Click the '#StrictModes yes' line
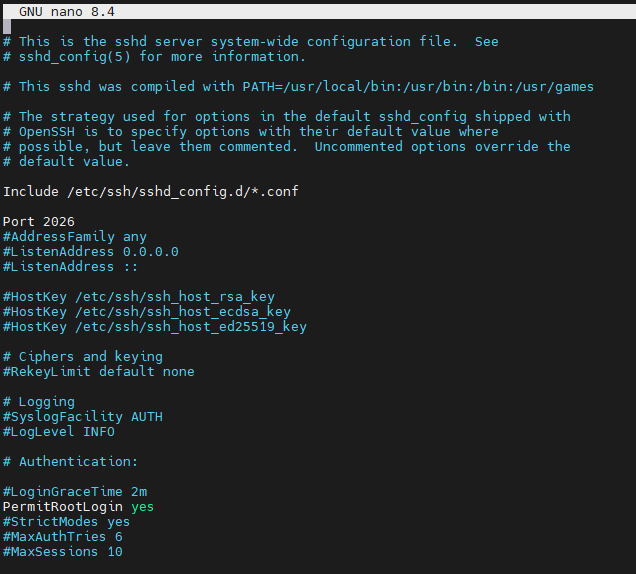The width and height of the screenshot is (636, 574). click(x=67, y=522)
